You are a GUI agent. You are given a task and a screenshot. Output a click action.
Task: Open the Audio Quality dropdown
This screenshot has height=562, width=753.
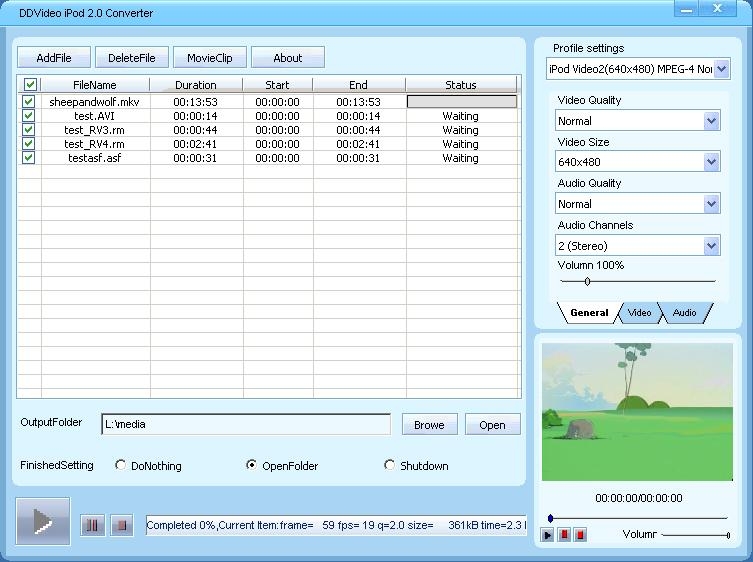click(x=711, y=204)
